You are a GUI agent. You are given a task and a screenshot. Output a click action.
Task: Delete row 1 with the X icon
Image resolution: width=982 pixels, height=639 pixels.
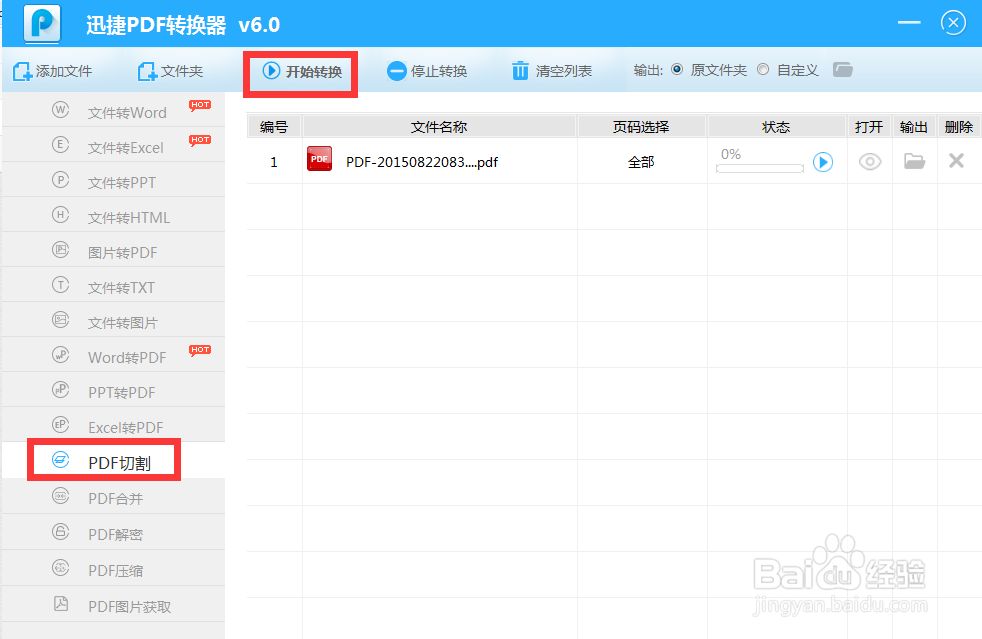(956, 161)
